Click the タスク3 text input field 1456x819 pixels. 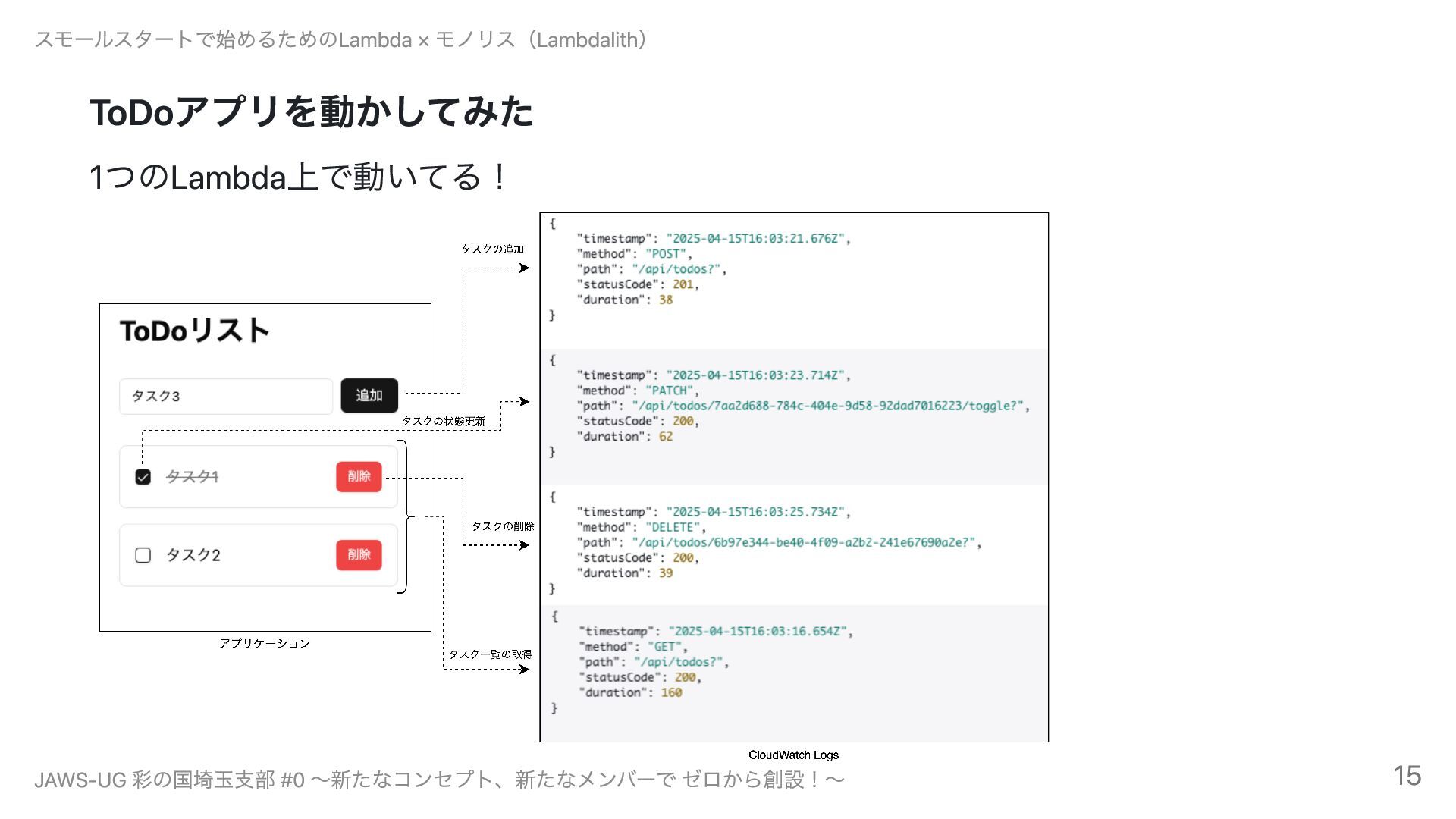(225, 396)
